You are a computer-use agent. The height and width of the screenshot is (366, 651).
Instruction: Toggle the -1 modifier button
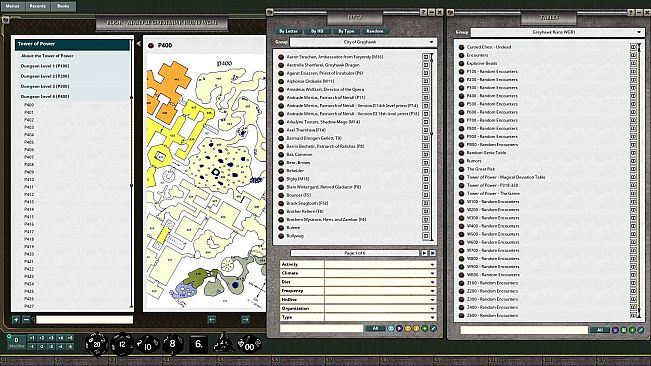coord(32,346)
